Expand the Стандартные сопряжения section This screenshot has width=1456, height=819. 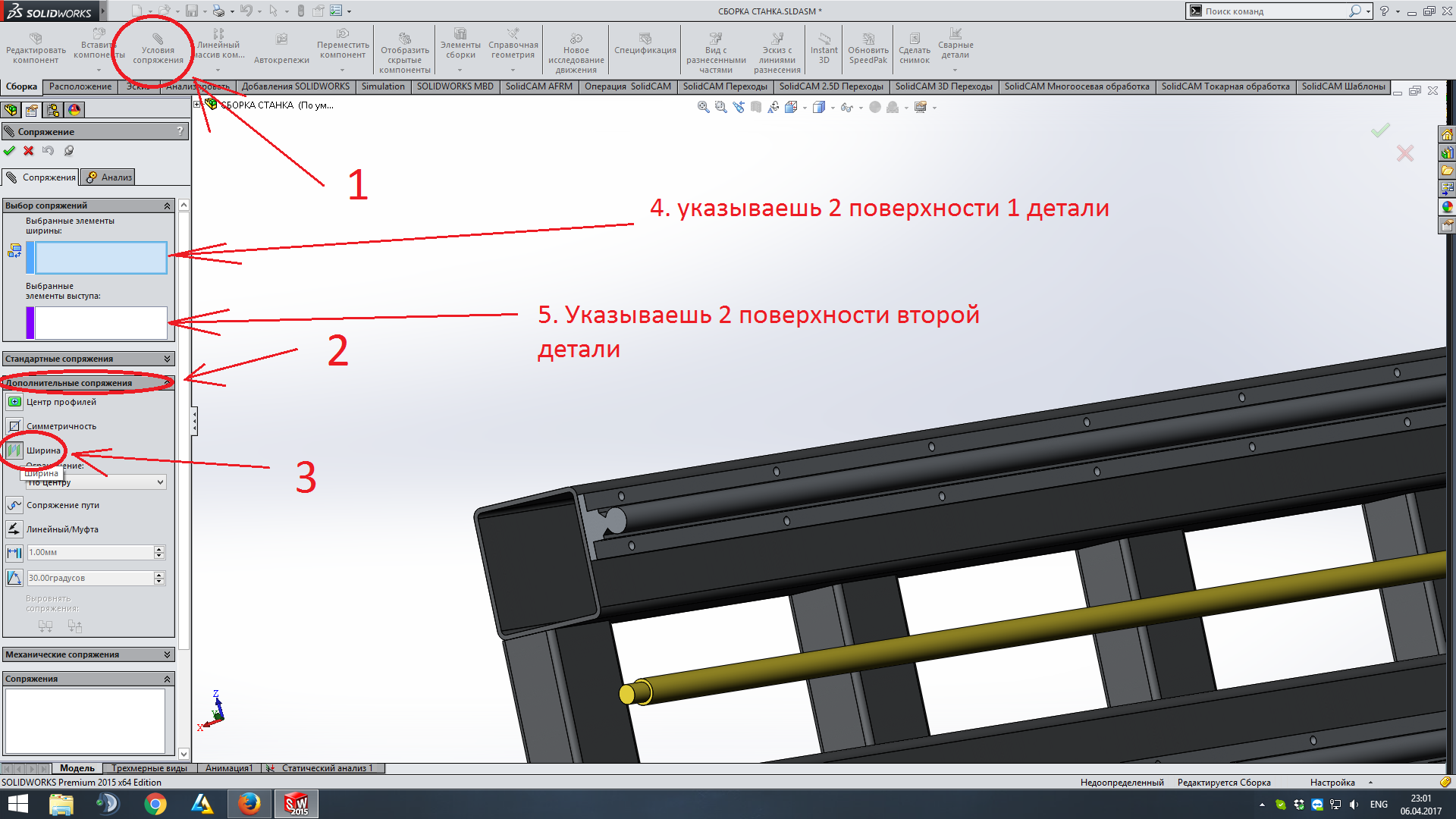click(x=167, y=359)
